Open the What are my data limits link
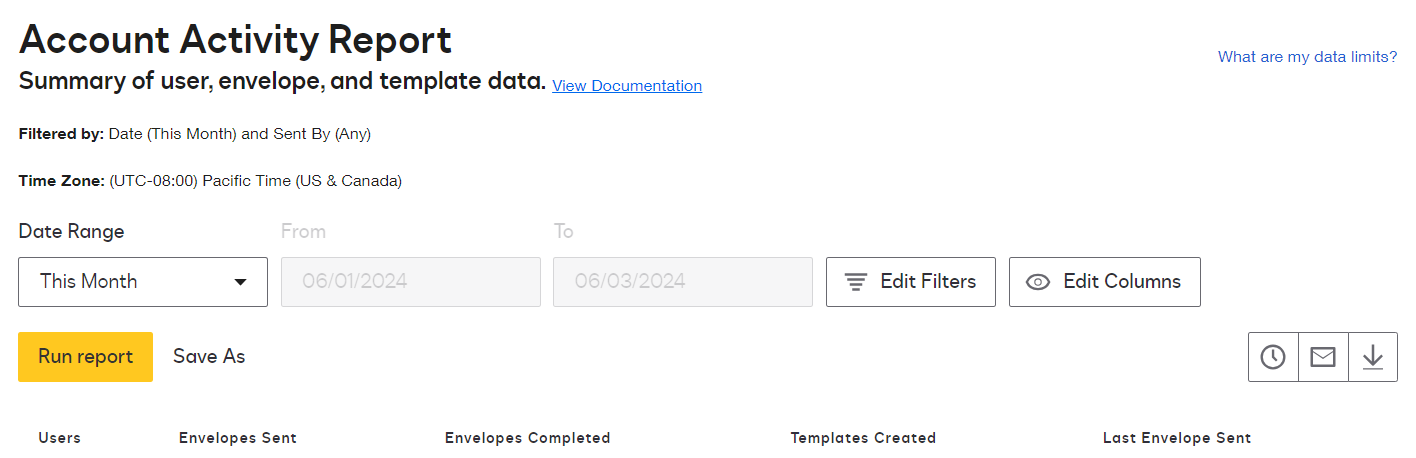Screen dimensions: 1416x458 pyautogui.click(x=1307, y=57)
